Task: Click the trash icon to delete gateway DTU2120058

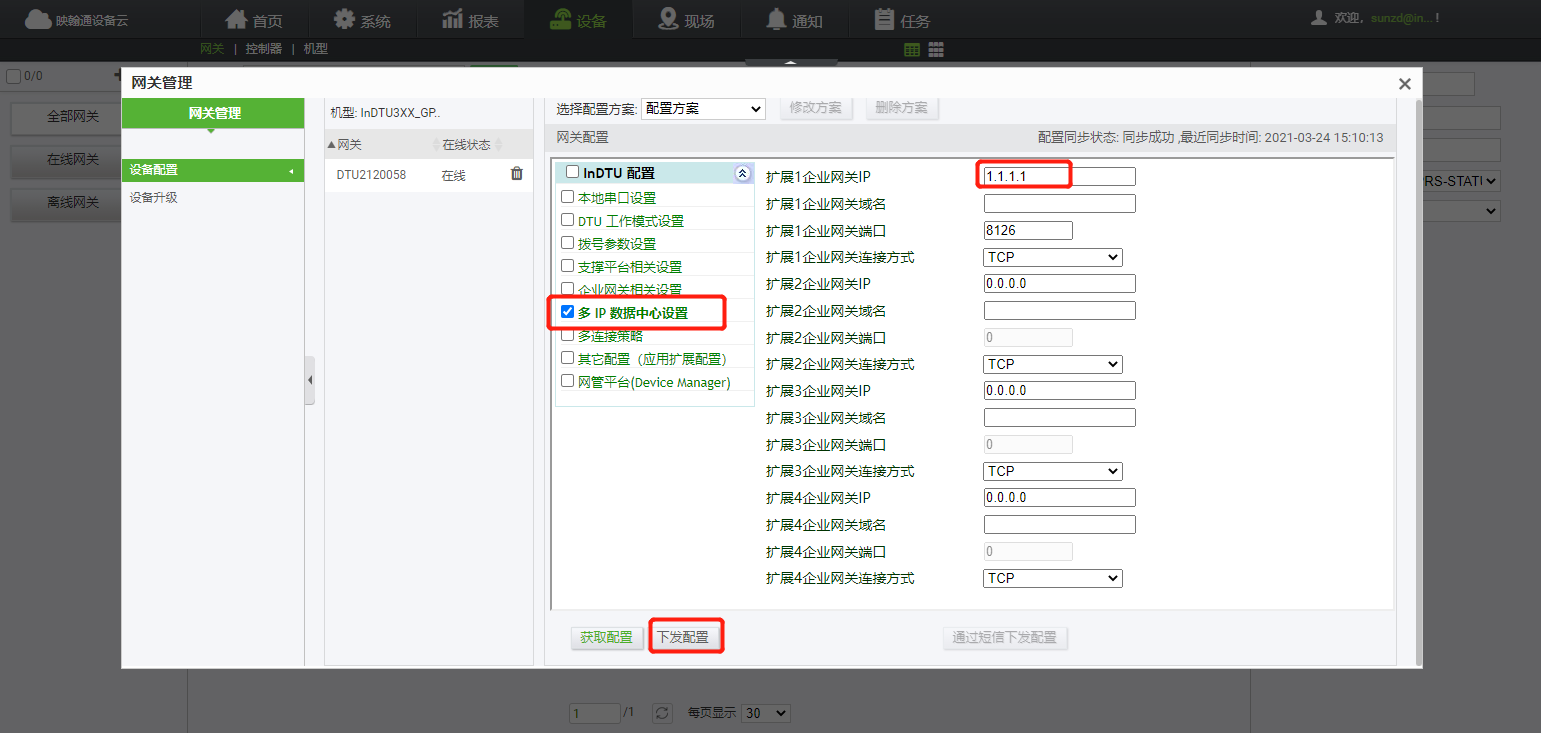Action: (516, 174)
